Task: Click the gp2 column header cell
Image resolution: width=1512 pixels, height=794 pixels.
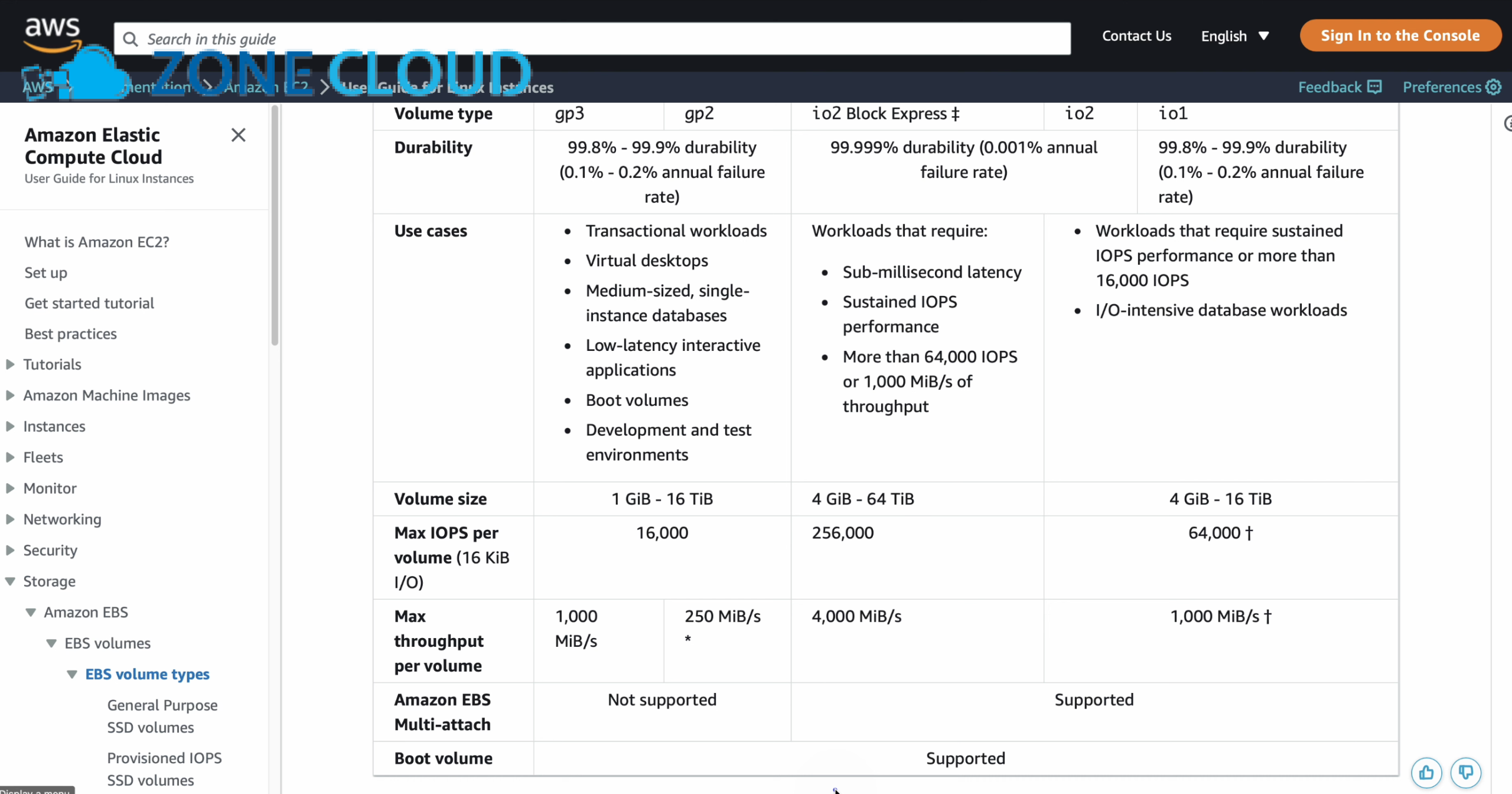Action: pyautogui.click(x=727, y=113)
